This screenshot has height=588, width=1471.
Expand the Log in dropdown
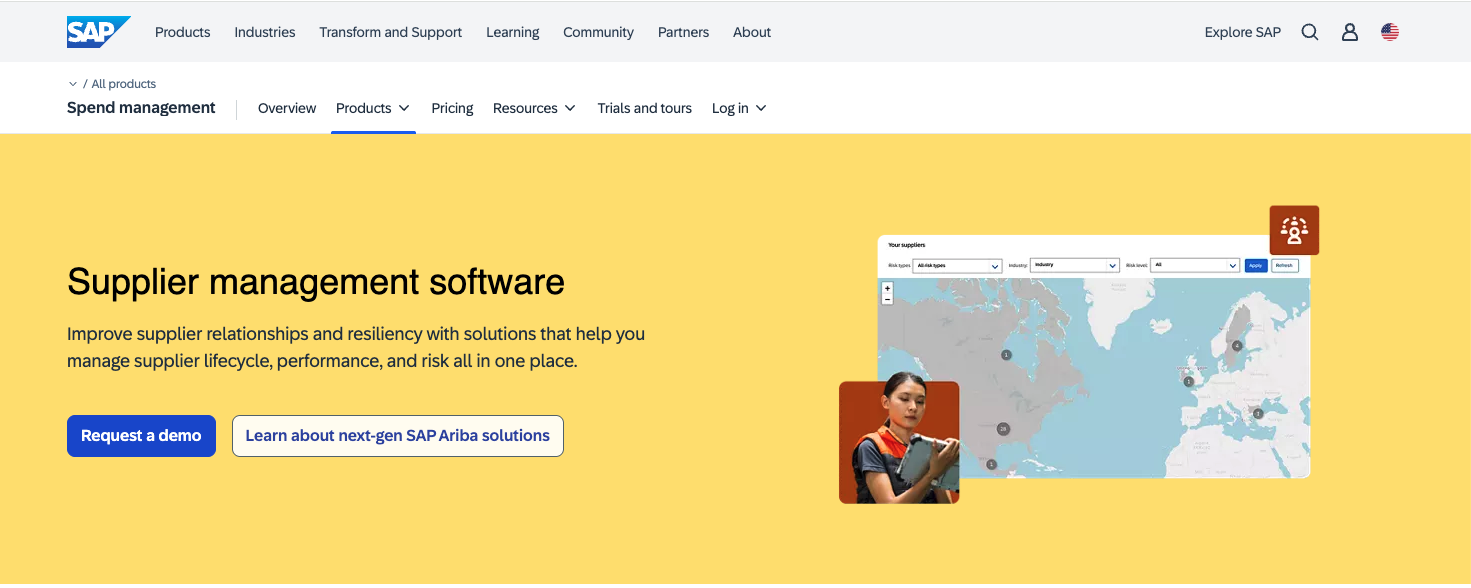click(739, 108)
